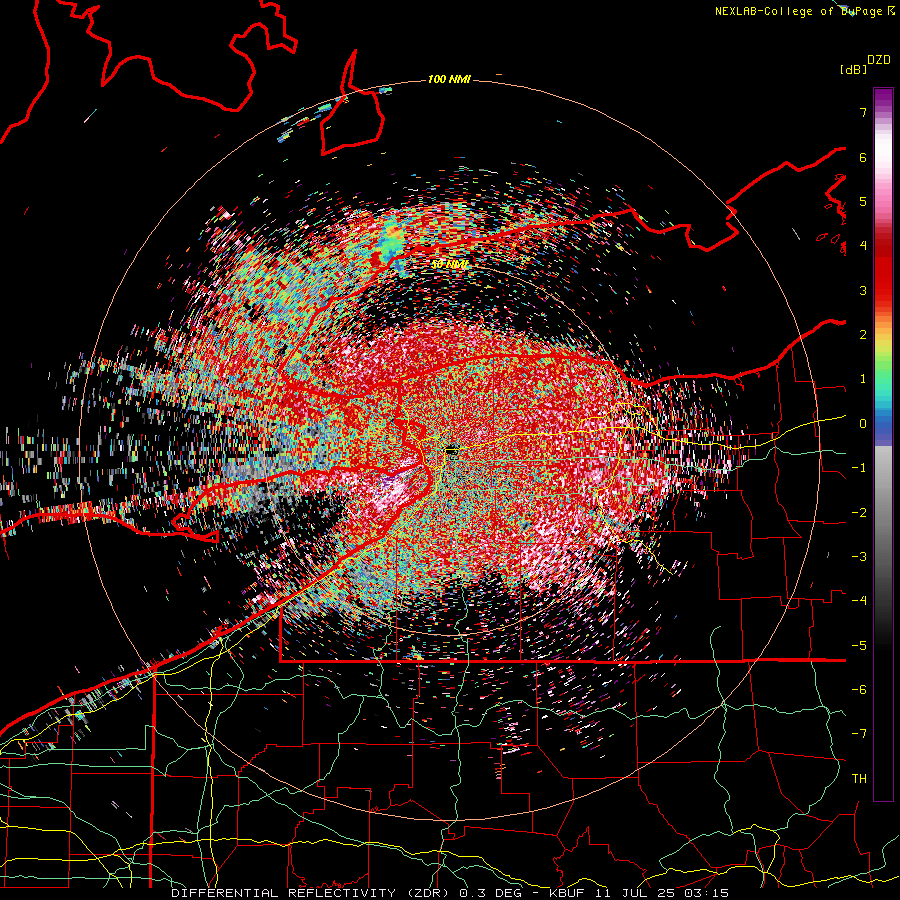This screenshot has height=900, width=900.
Task: Click the 5 value on the color scale
Action: pos(863,201)
